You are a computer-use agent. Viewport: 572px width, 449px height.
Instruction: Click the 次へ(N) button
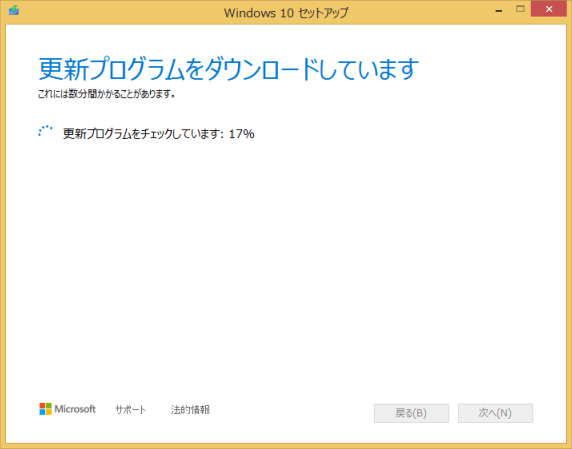tap(495, 413)
